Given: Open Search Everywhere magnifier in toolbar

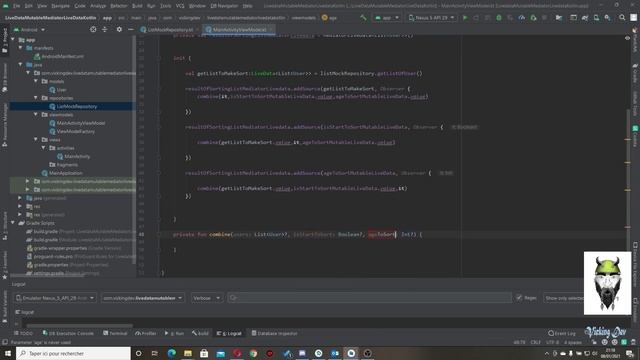Looking at the screenshot, I should [622, 18].
